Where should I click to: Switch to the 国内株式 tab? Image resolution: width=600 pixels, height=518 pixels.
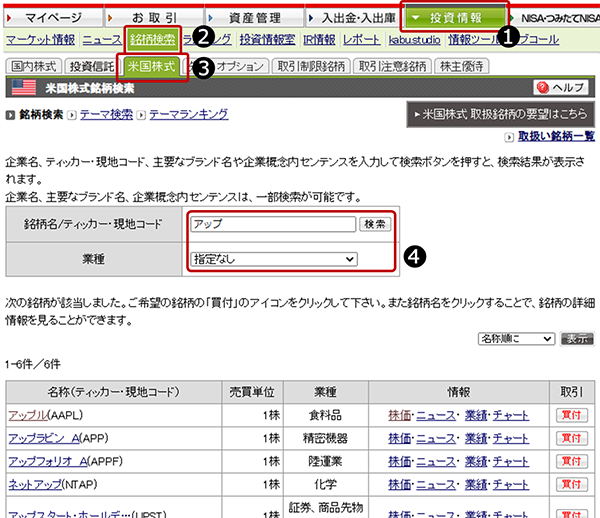tap(34, 66)
